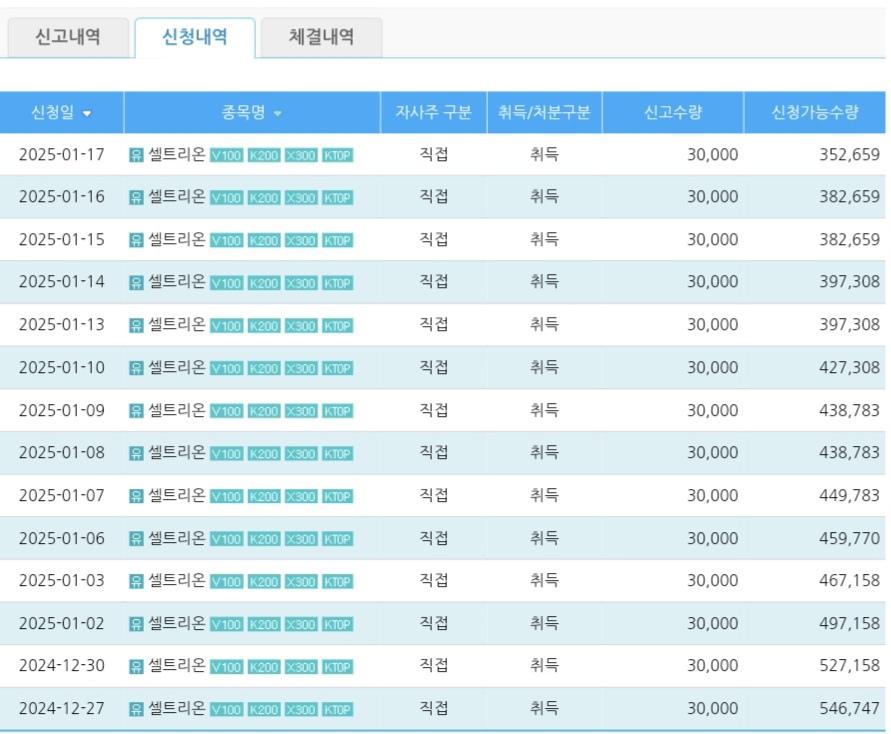Select the K200 badge in the 2025-01-15 row
The height and width of the screenshot is (734, 891).
pyautogui.click(x=264, y=240)
